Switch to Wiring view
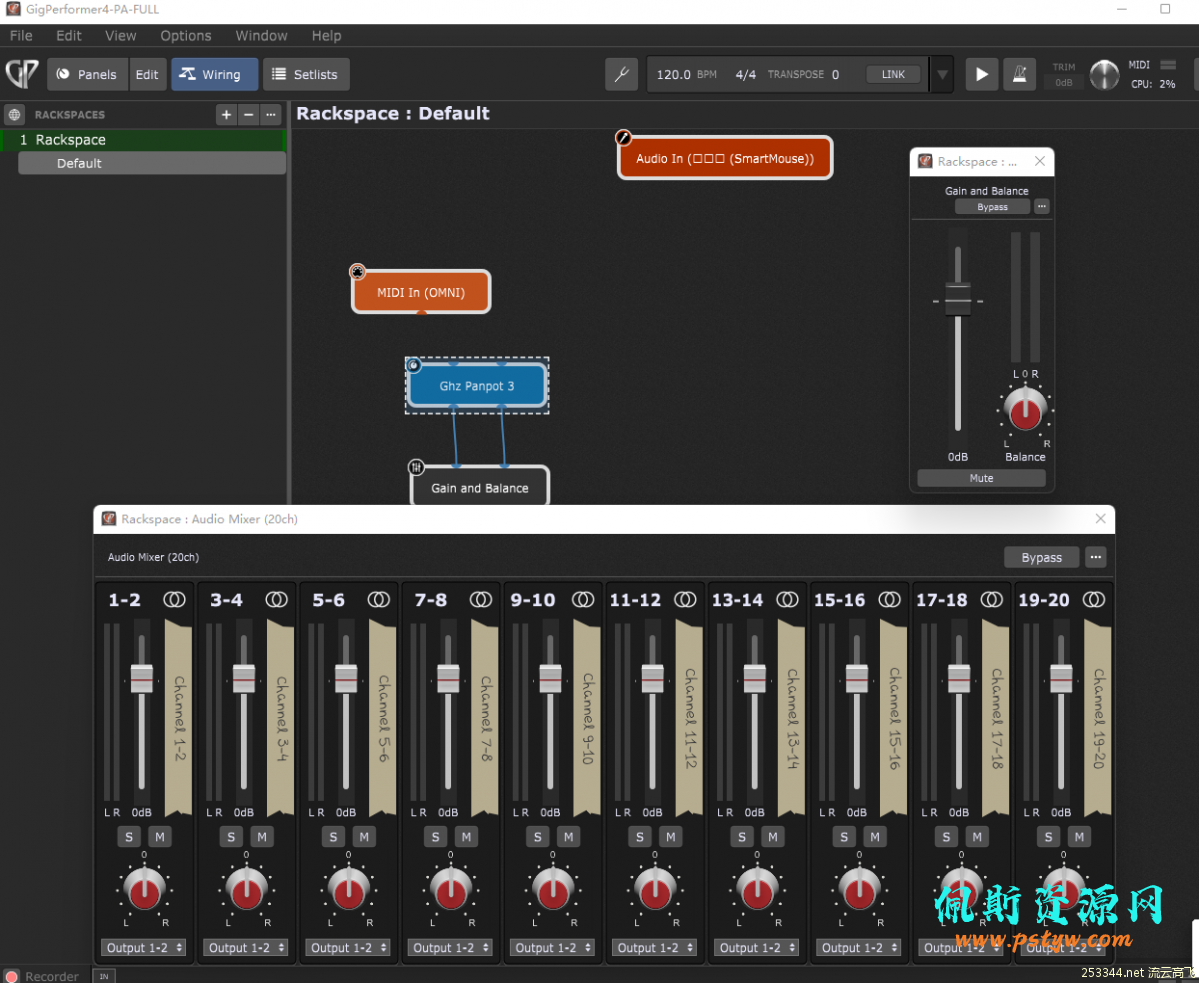 pyautogui.click(x=214, y=74)
